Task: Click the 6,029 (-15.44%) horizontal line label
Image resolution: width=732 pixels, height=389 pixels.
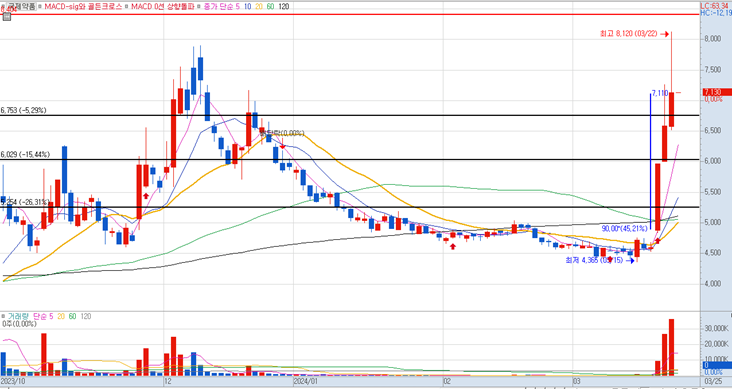Action: tap(25, 155)
